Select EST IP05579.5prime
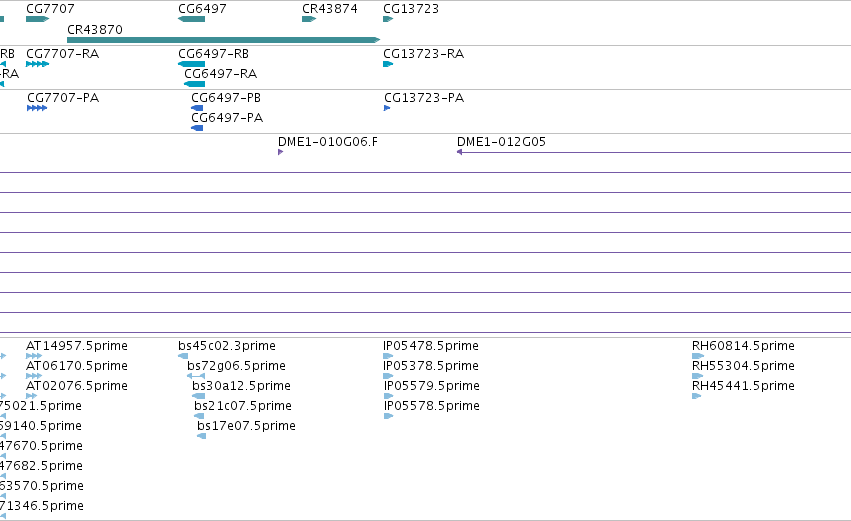 (x=432, y=386)
